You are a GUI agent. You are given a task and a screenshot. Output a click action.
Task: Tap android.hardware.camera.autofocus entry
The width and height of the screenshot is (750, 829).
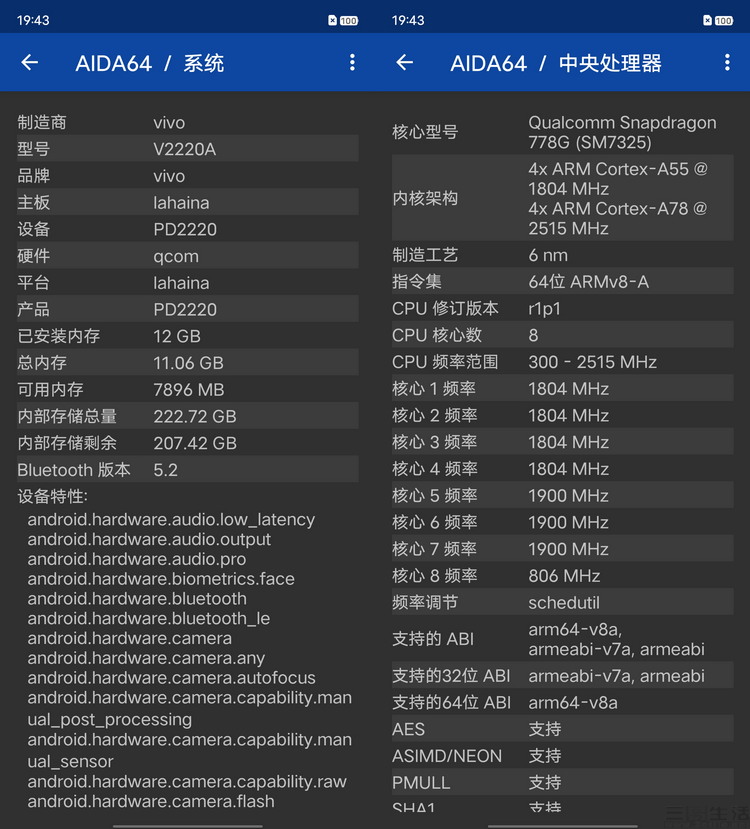(x=171, y=677)
